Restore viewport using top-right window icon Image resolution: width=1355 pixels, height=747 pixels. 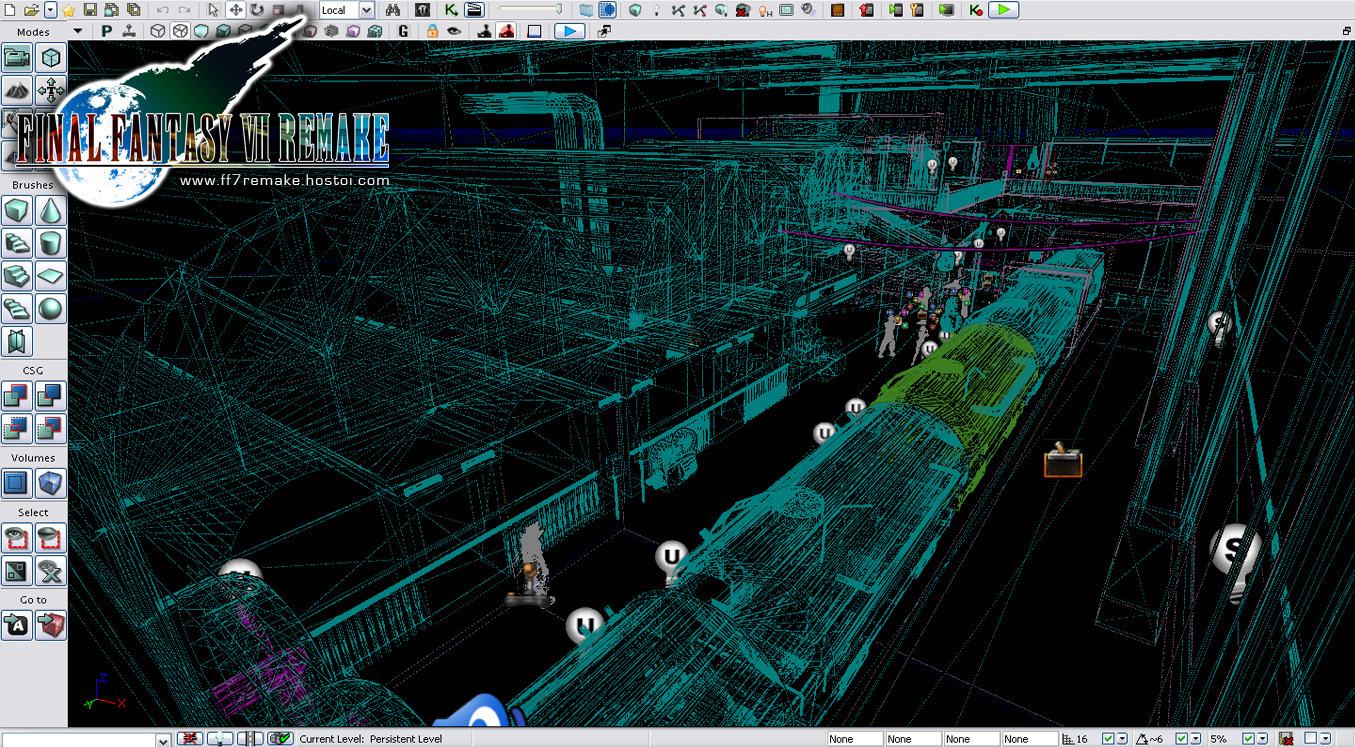coord(1346,31)
